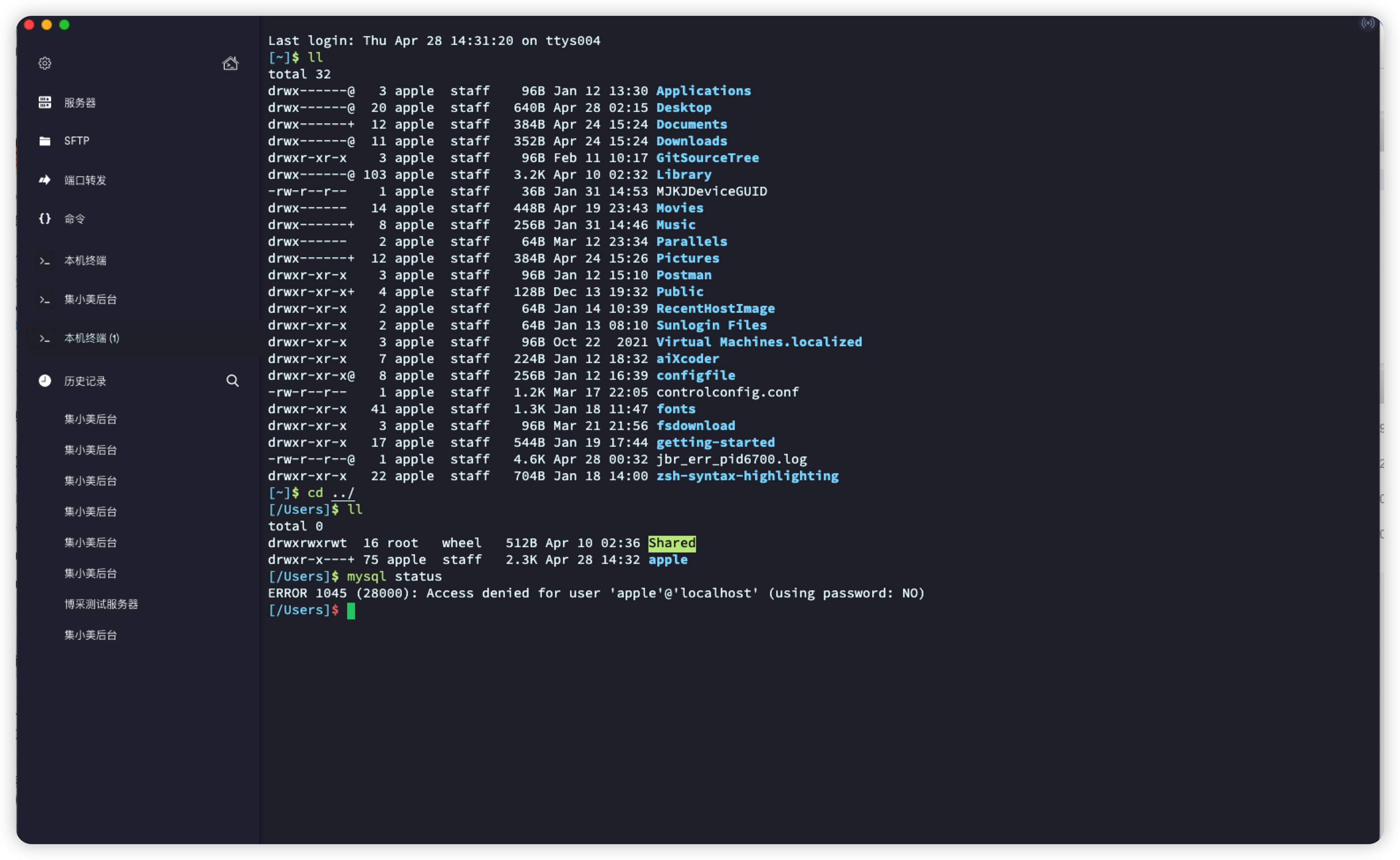The height and width of the screenshot is (860, 1400).
Task: Open the 端口转发 menu item
Action: [85, 180]
